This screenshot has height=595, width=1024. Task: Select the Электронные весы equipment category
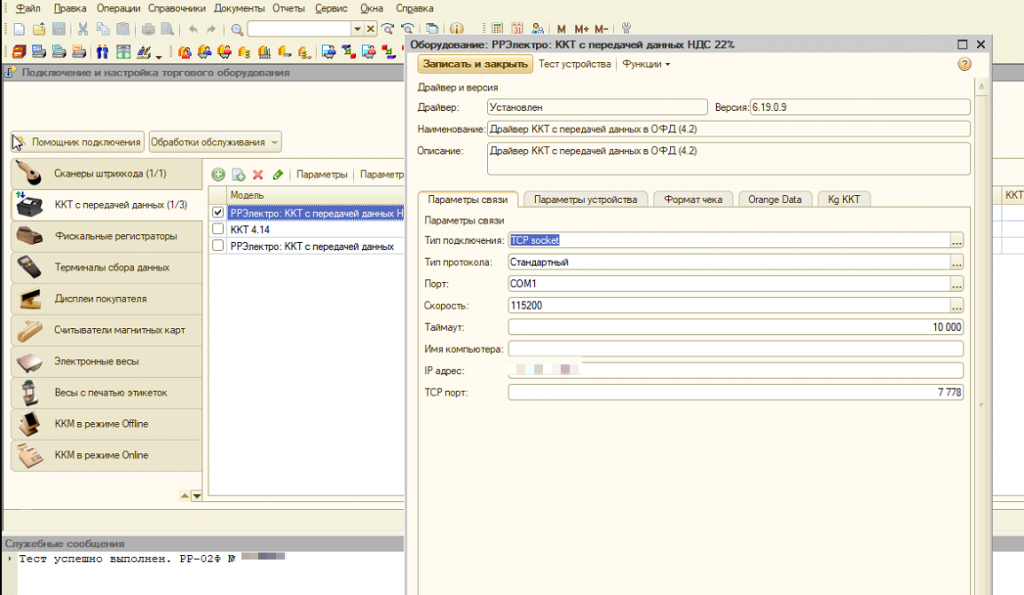pyautogui.click(x=97, y=361)
